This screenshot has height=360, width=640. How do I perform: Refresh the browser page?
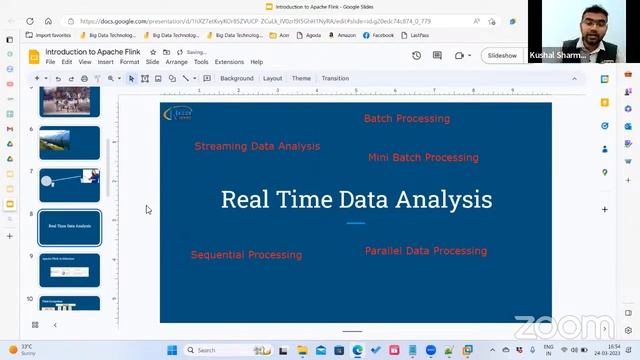point(30,21)
